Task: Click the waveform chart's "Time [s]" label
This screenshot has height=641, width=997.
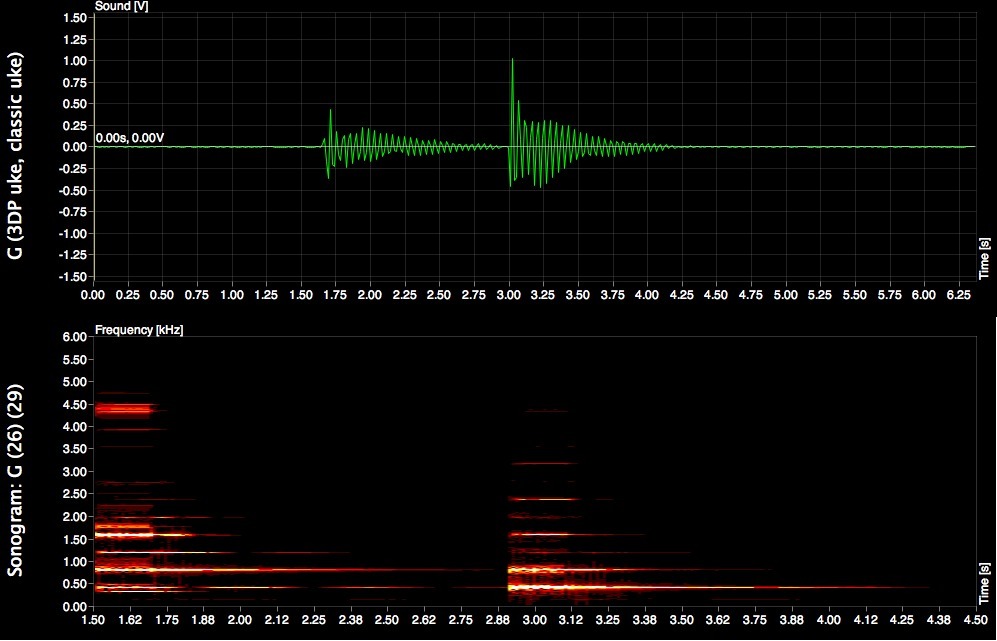Action: (x=985, y=257)
